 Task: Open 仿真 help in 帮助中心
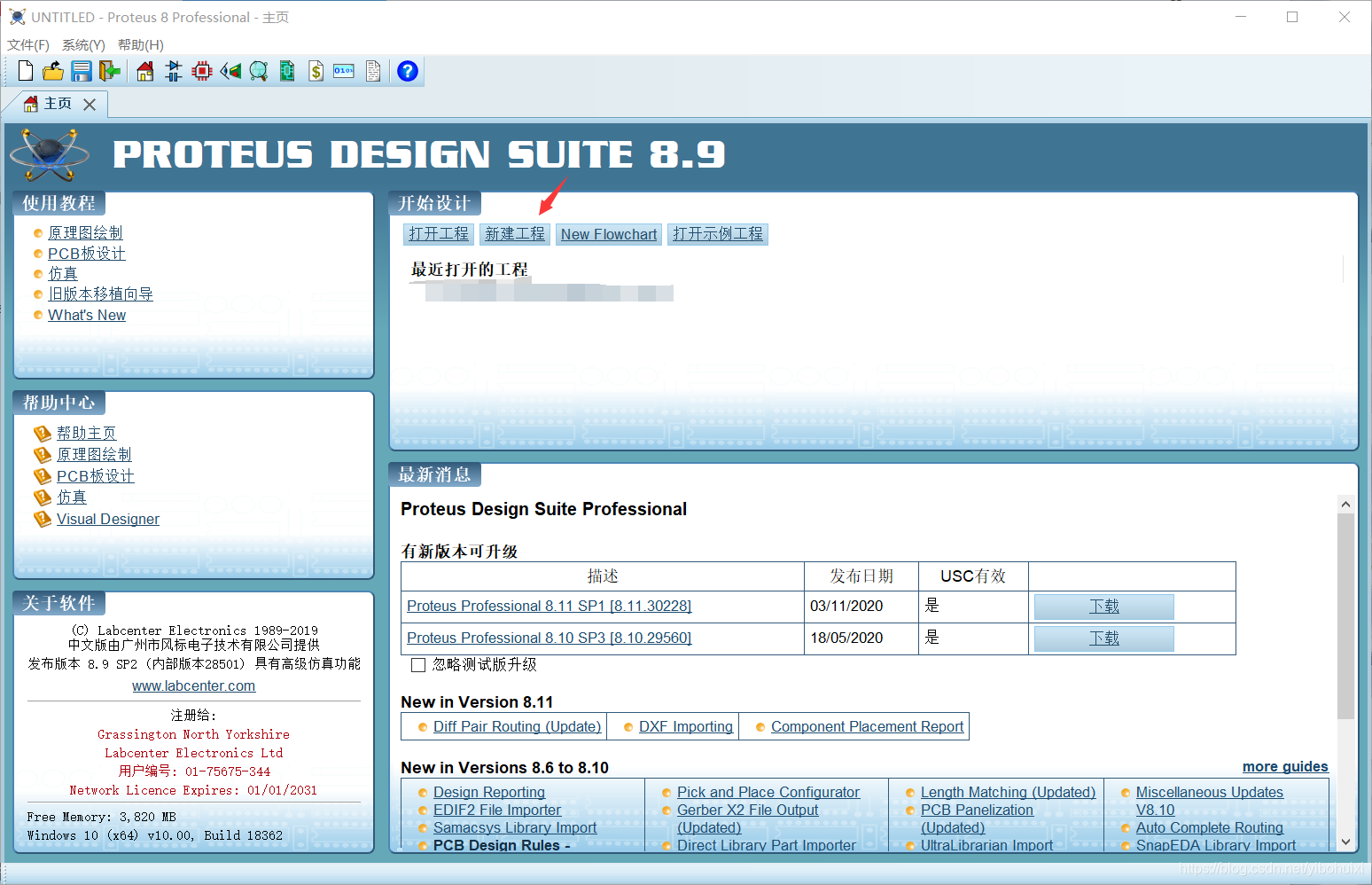coord(72,497)
